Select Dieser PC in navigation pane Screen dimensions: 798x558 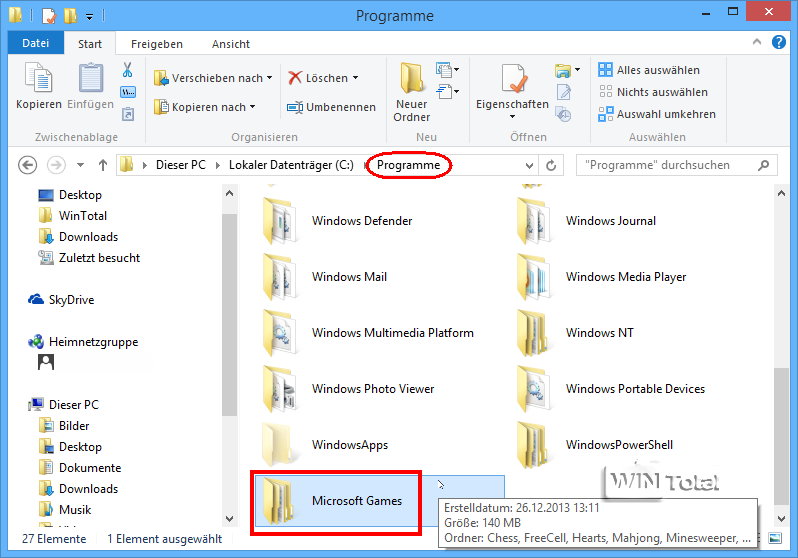tap(64, 405)
